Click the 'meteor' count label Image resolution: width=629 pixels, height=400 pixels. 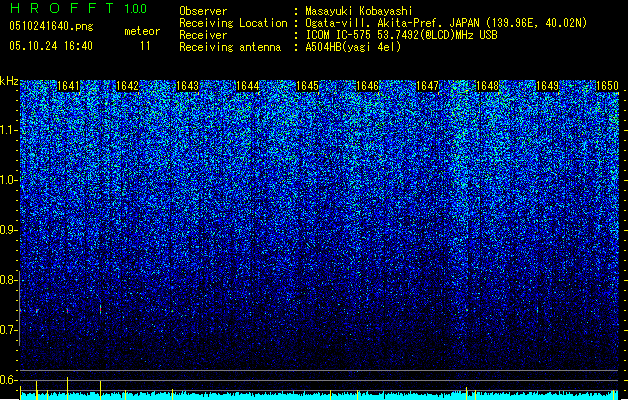142,31
